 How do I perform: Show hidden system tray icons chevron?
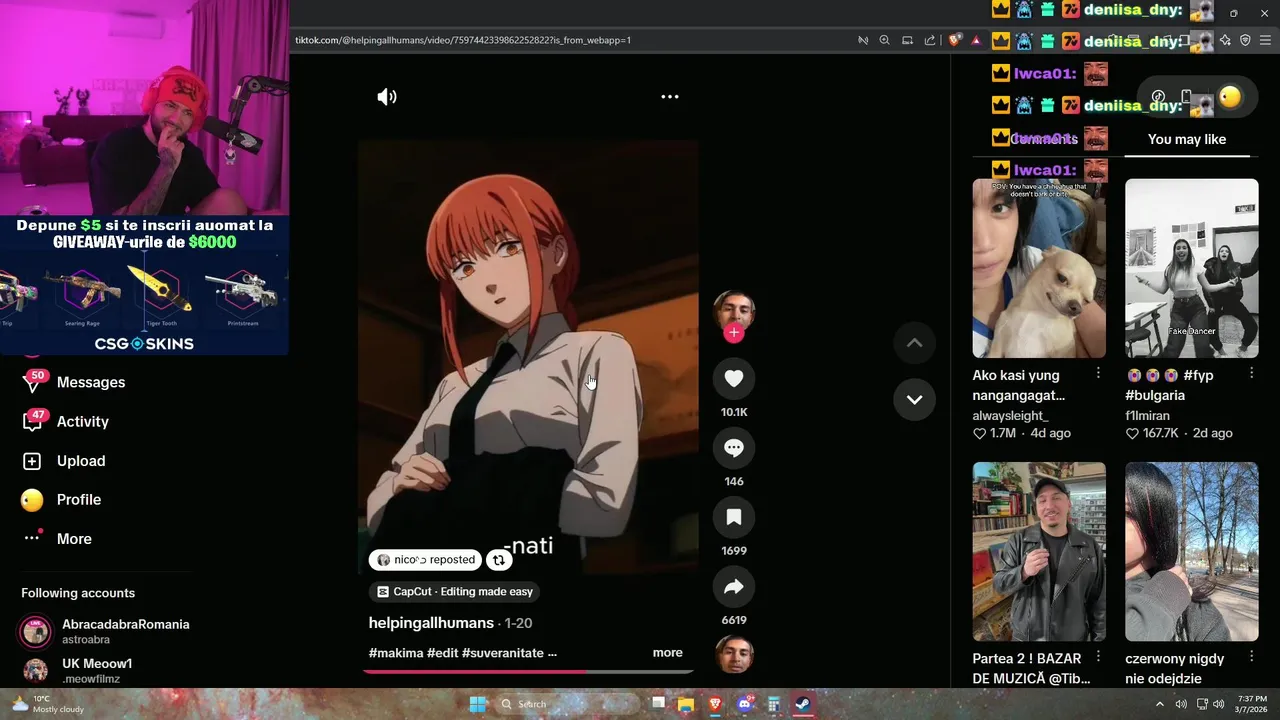1160,704
